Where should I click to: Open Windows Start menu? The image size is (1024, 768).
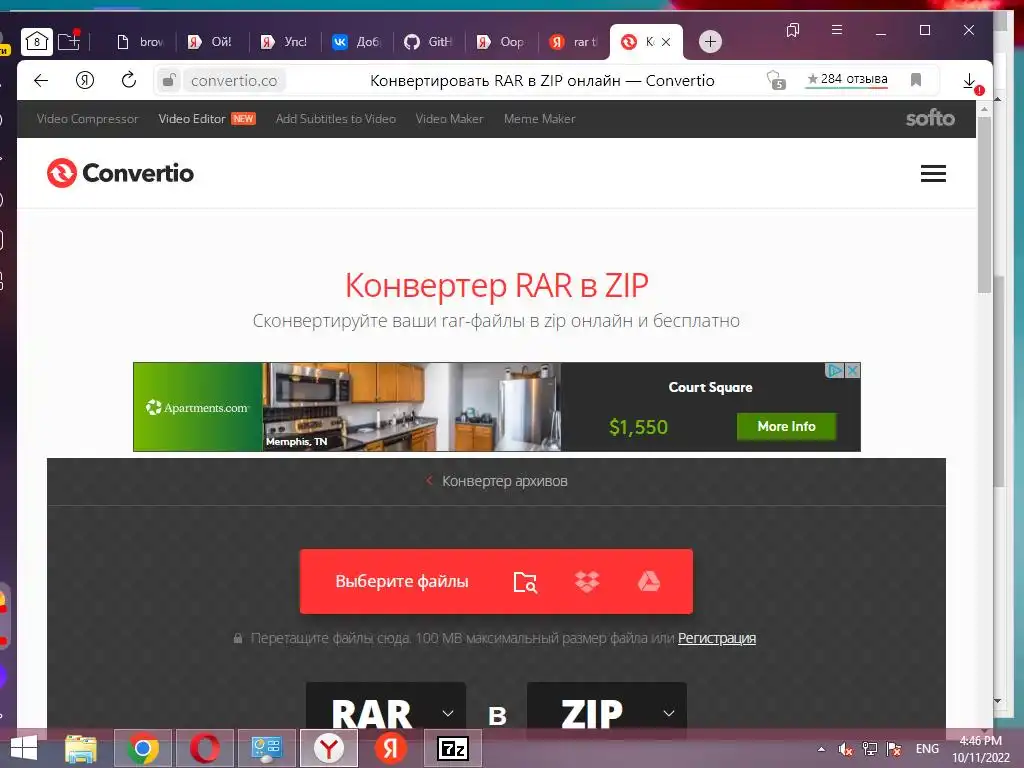pos(24,748)
